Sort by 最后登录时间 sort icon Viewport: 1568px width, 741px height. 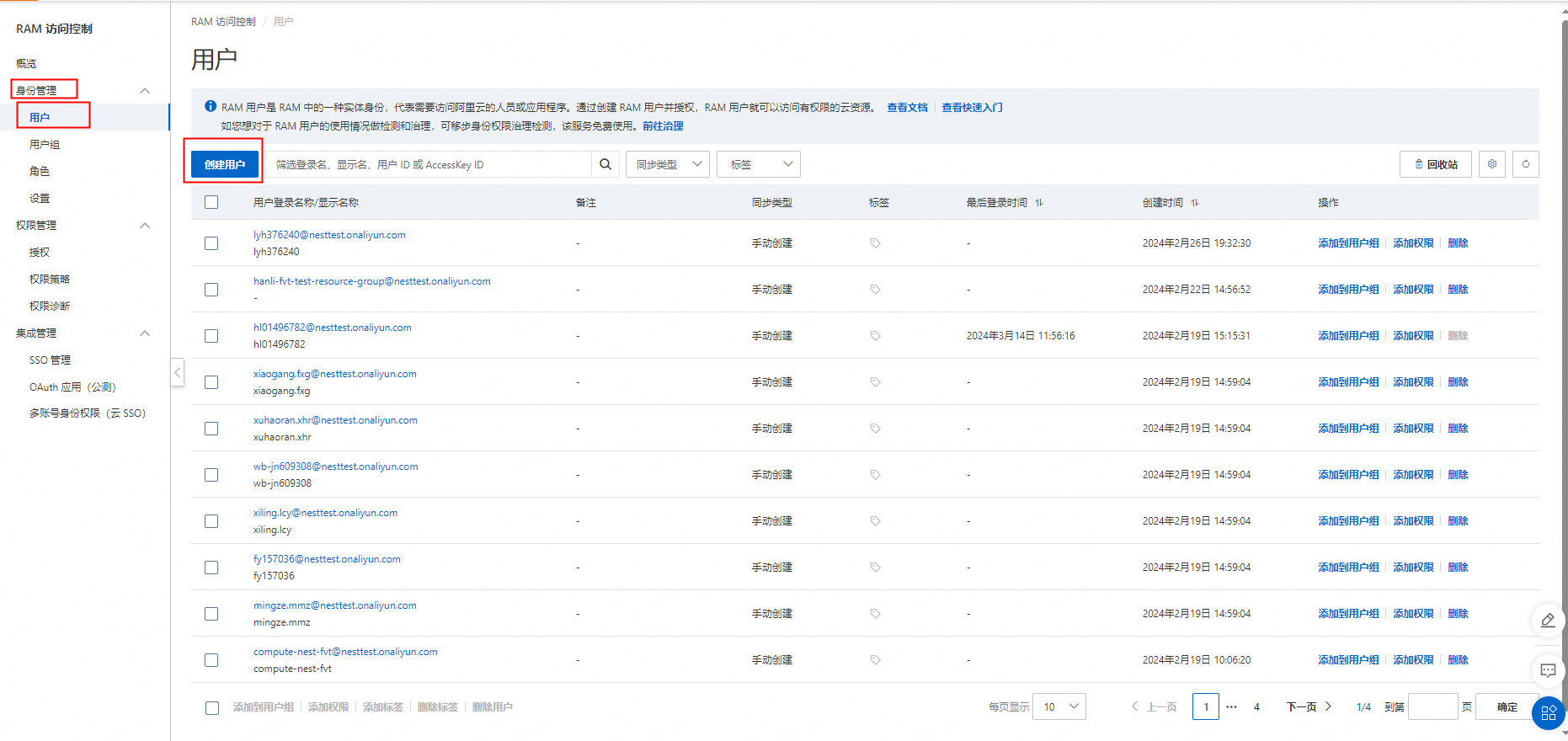(1038, 203)
